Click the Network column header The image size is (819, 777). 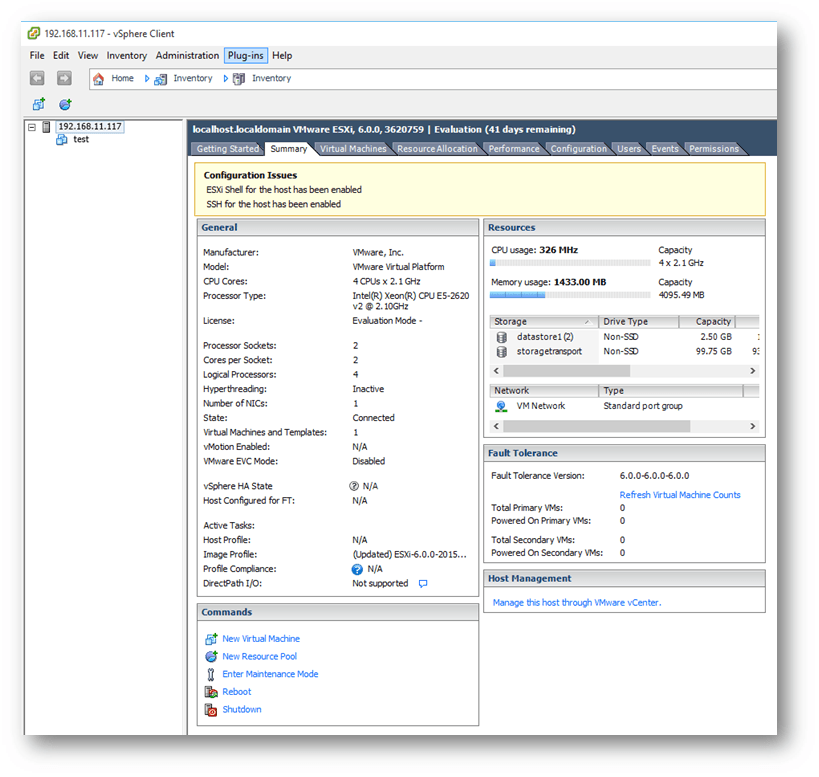544,391
